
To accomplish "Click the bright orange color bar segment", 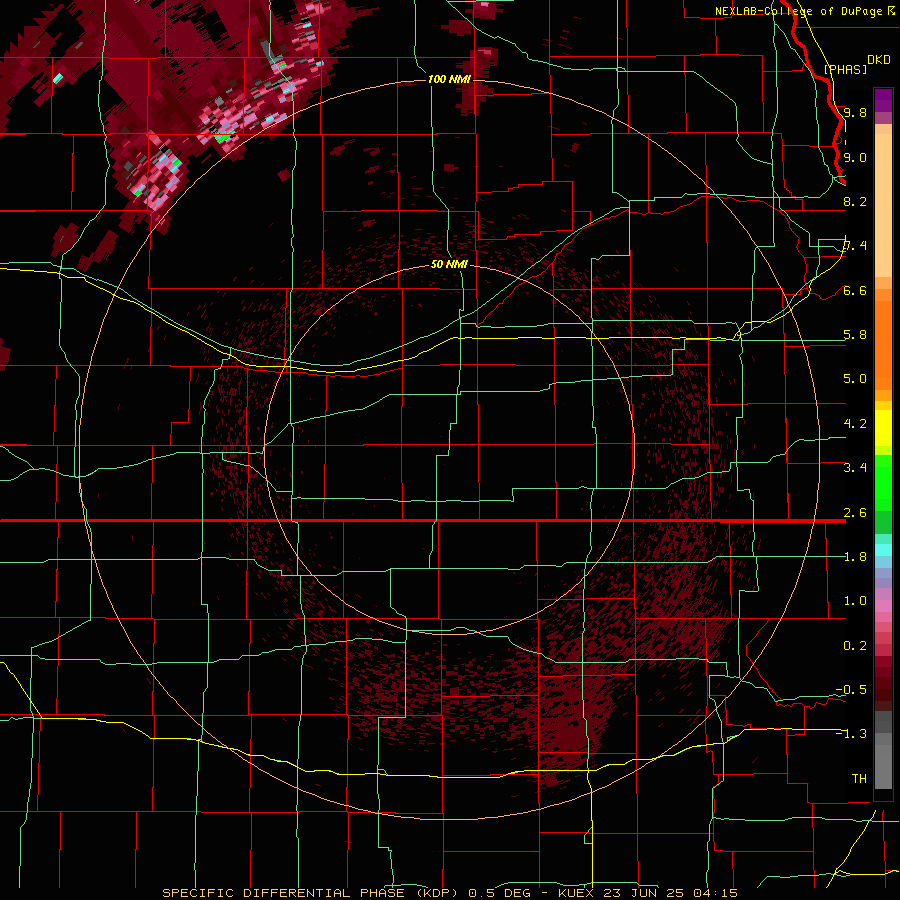I will [x=883, y=346].
